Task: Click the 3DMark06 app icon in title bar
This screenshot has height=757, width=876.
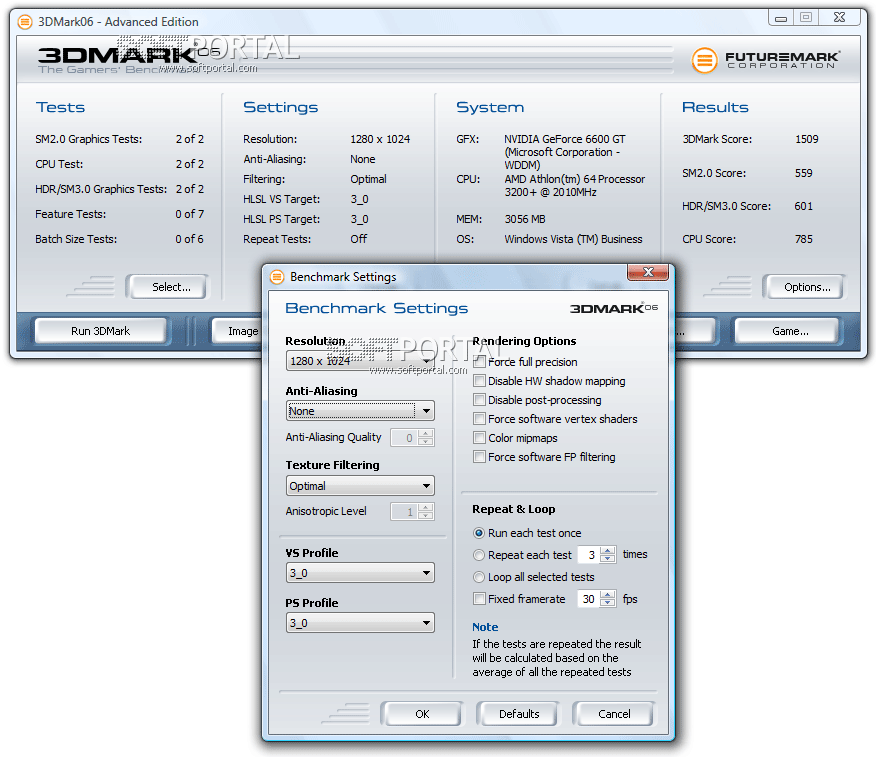Action: (25, 22)
